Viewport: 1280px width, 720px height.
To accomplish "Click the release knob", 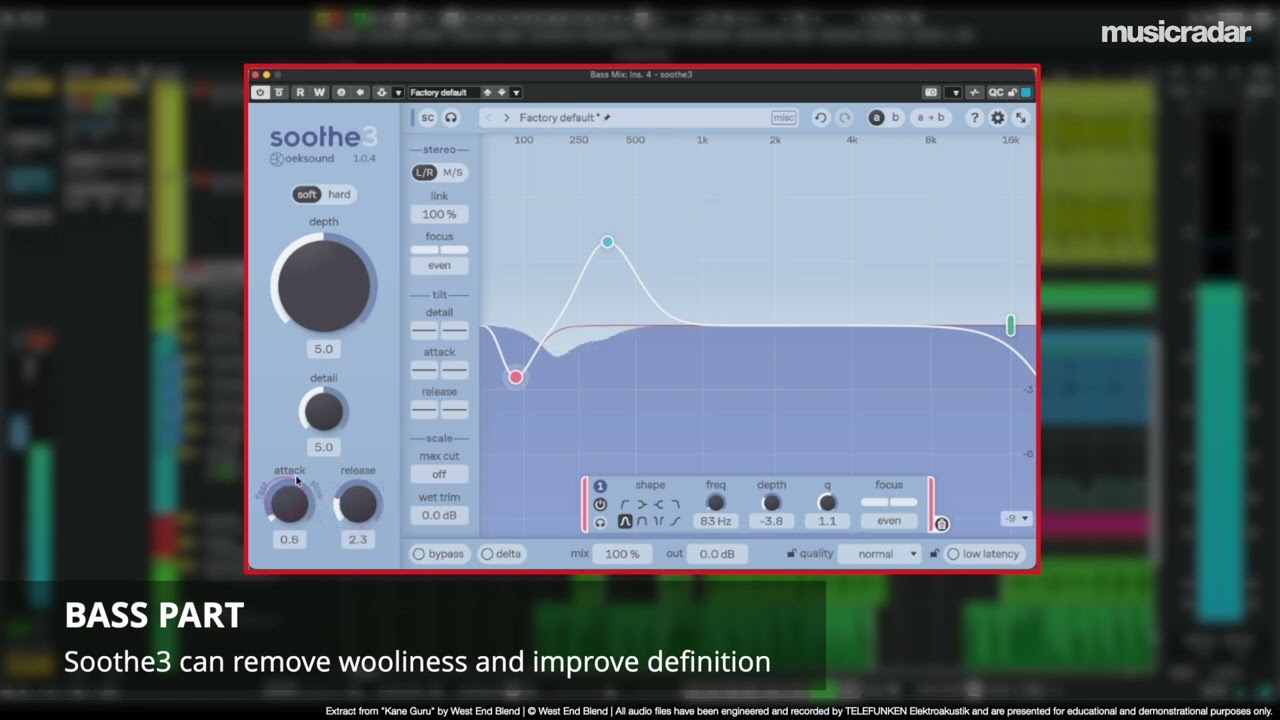I will pyautogui.click(x=357, y=504).
